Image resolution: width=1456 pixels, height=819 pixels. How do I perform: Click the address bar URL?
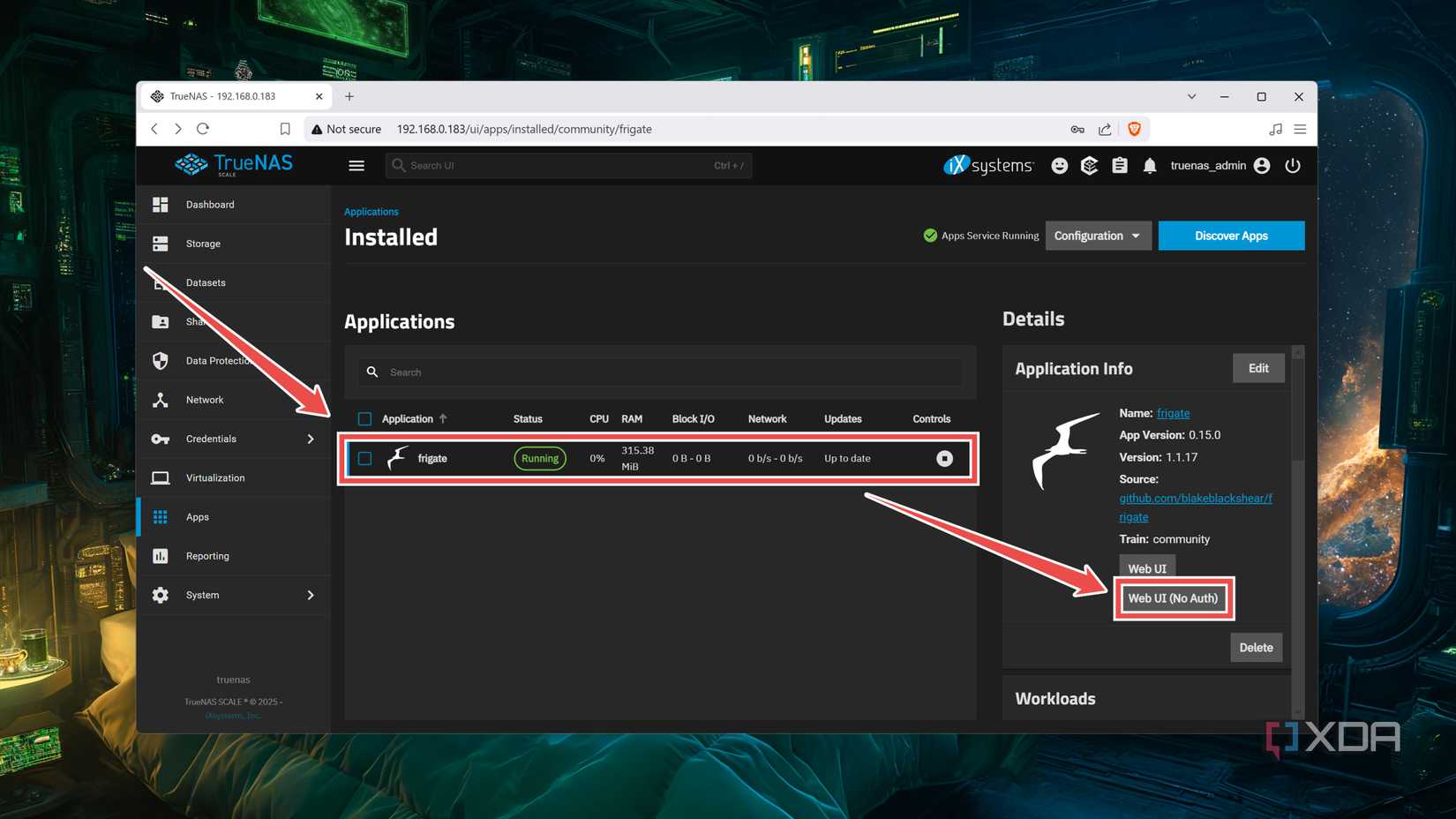[x=524, y=129]
